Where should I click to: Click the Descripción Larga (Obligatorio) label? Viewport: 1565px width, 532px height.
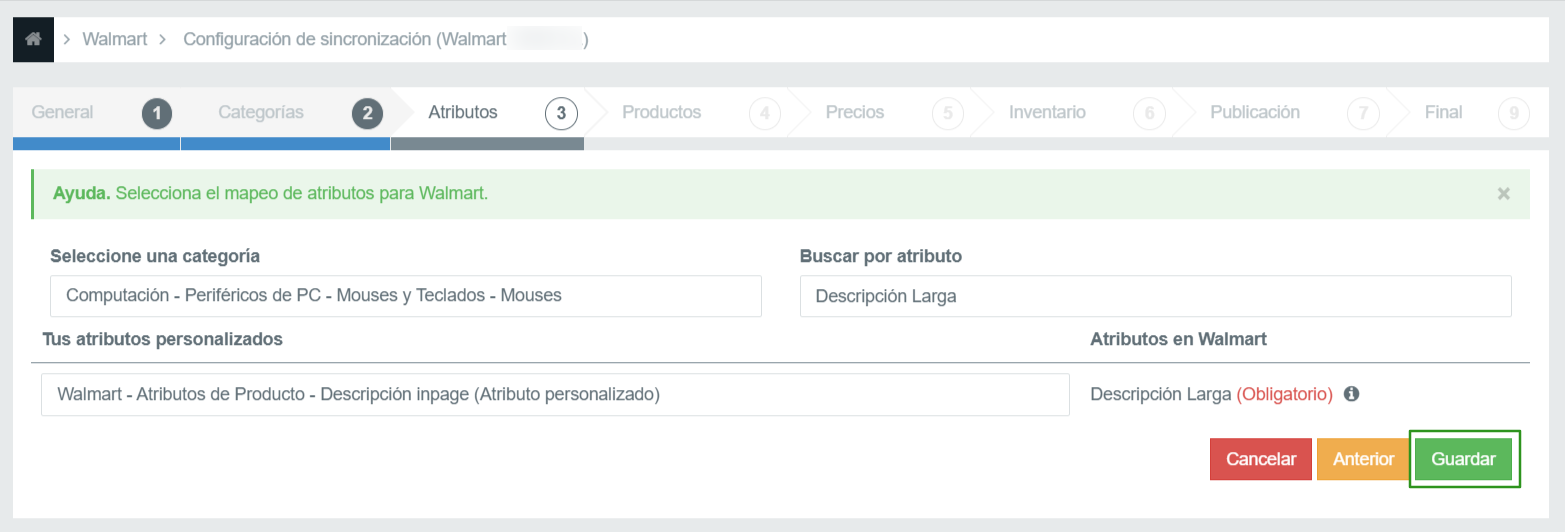(1212, 394)
